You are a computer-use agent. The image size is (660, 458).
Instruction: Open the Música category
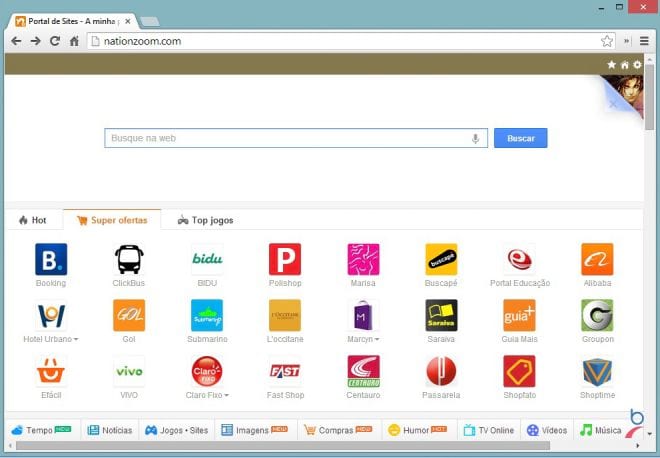pos(601,430)
